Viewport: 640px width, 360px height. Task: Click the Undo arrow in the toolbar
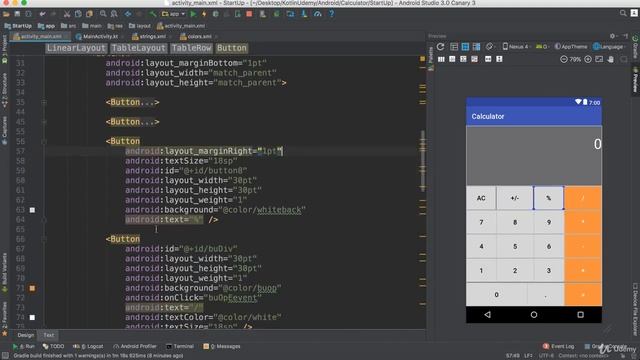(42, 14)
